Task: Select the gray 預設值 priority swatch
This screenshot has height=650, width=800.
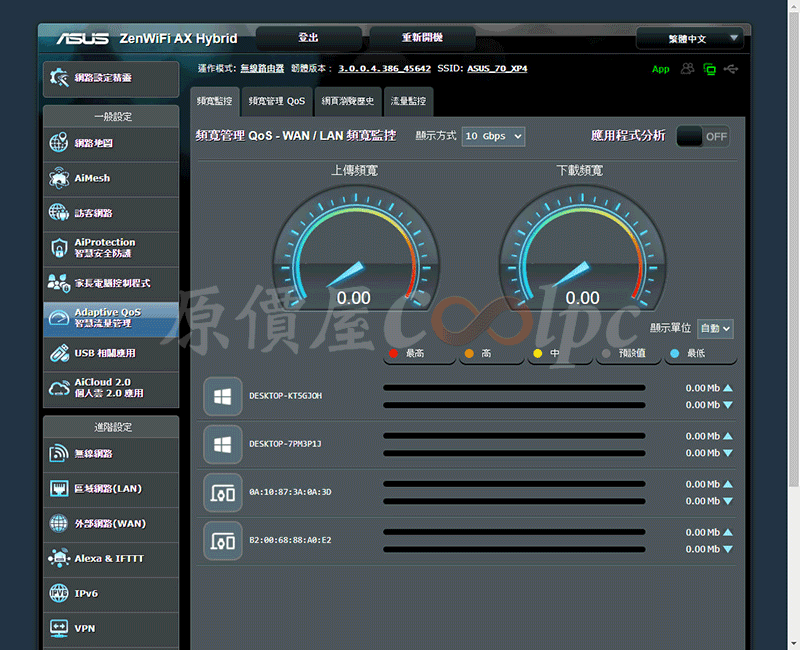Action: tap(606, 353)
